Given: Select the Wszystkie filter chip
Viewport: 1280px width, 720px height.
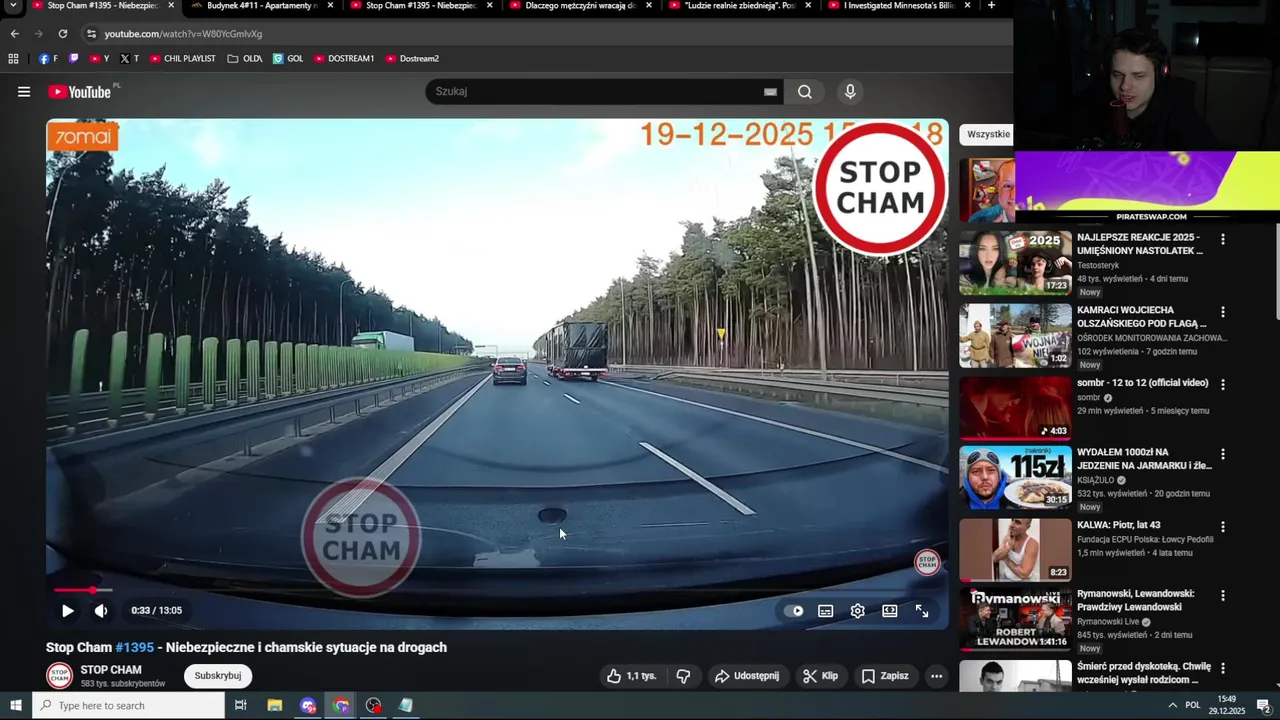Looking at the screenshot, I should 988,135.
